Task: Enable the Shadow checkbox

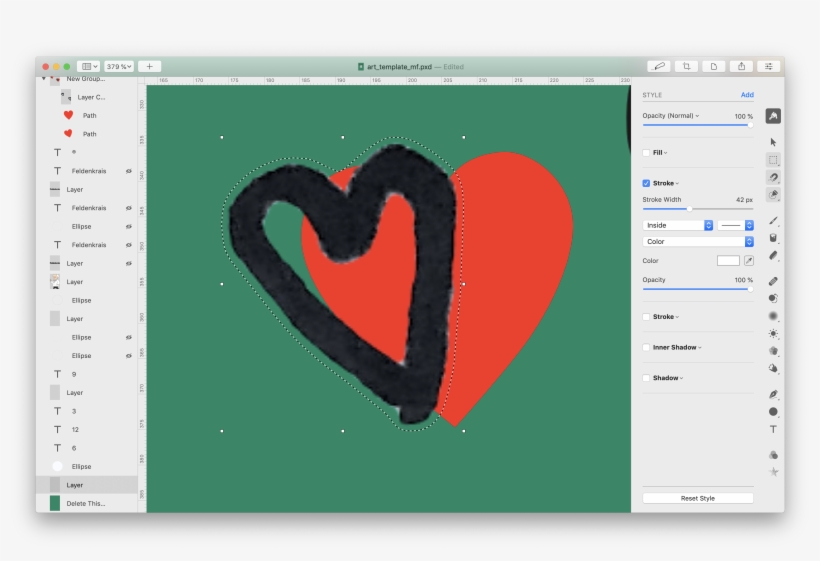Action: [x=646, y=377]
